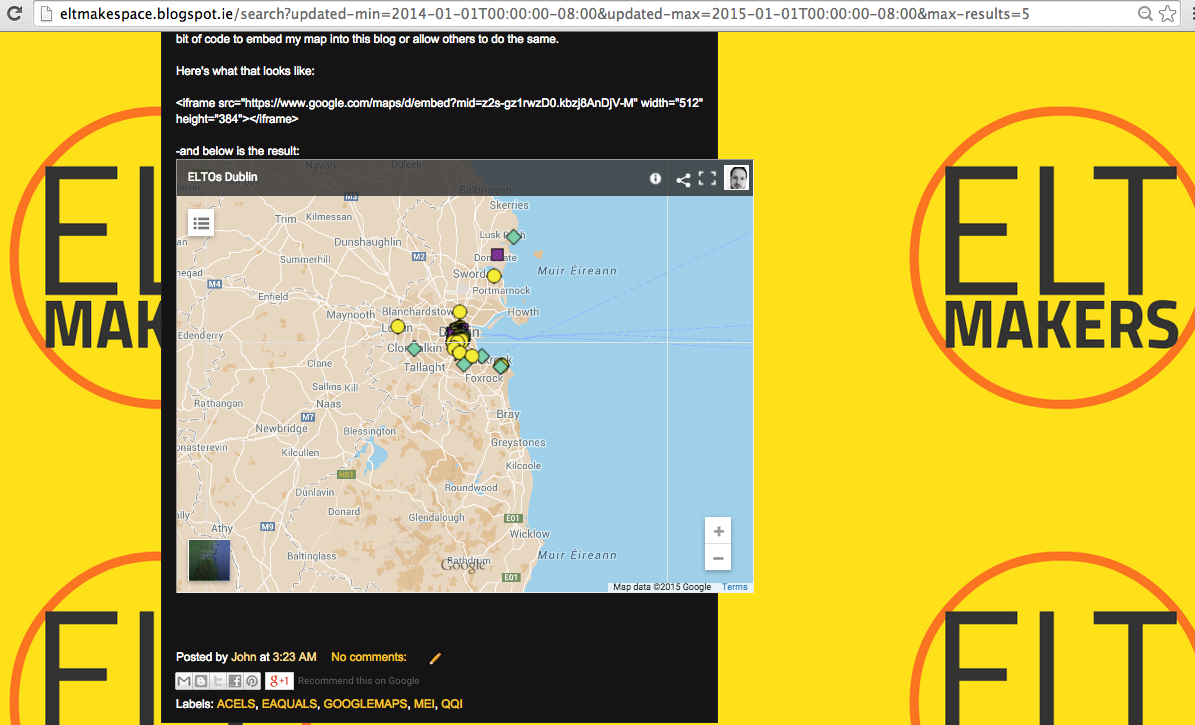Viewport: 1195px width, 725px height.
Task: Share post to Twitter
Action: click(x=218, y=681)
